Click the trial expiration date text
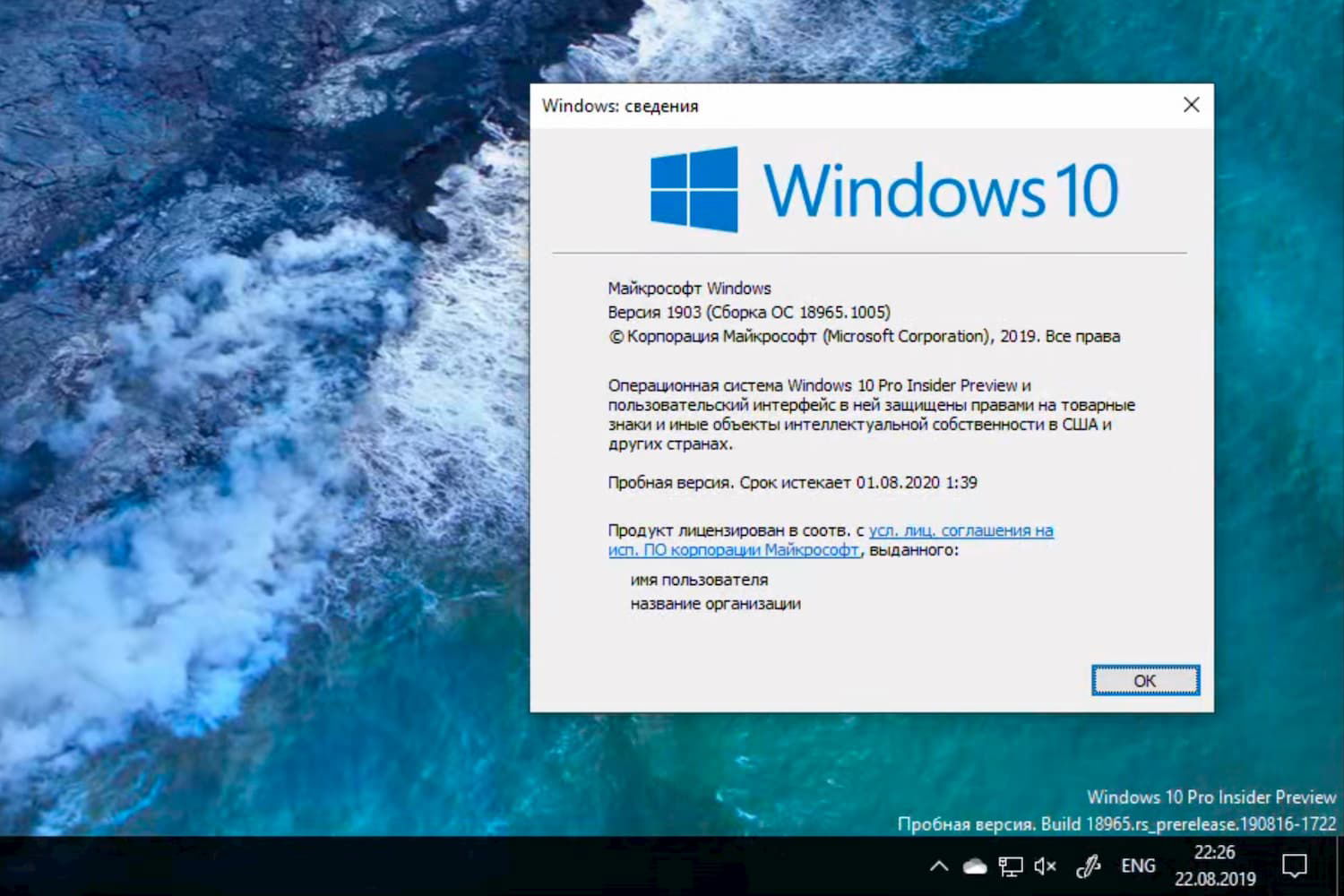Screen dimensions: 1344x896 (793, 482)
